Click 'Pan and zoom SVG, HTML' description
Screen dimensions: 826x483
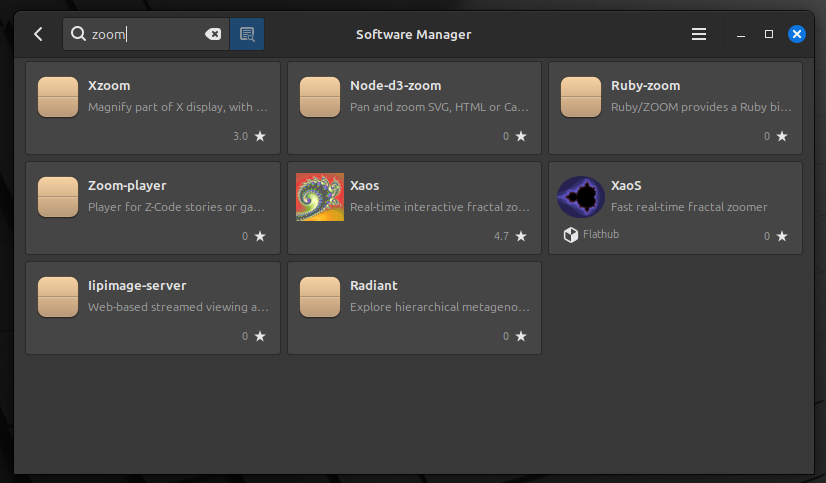[439, 107]
